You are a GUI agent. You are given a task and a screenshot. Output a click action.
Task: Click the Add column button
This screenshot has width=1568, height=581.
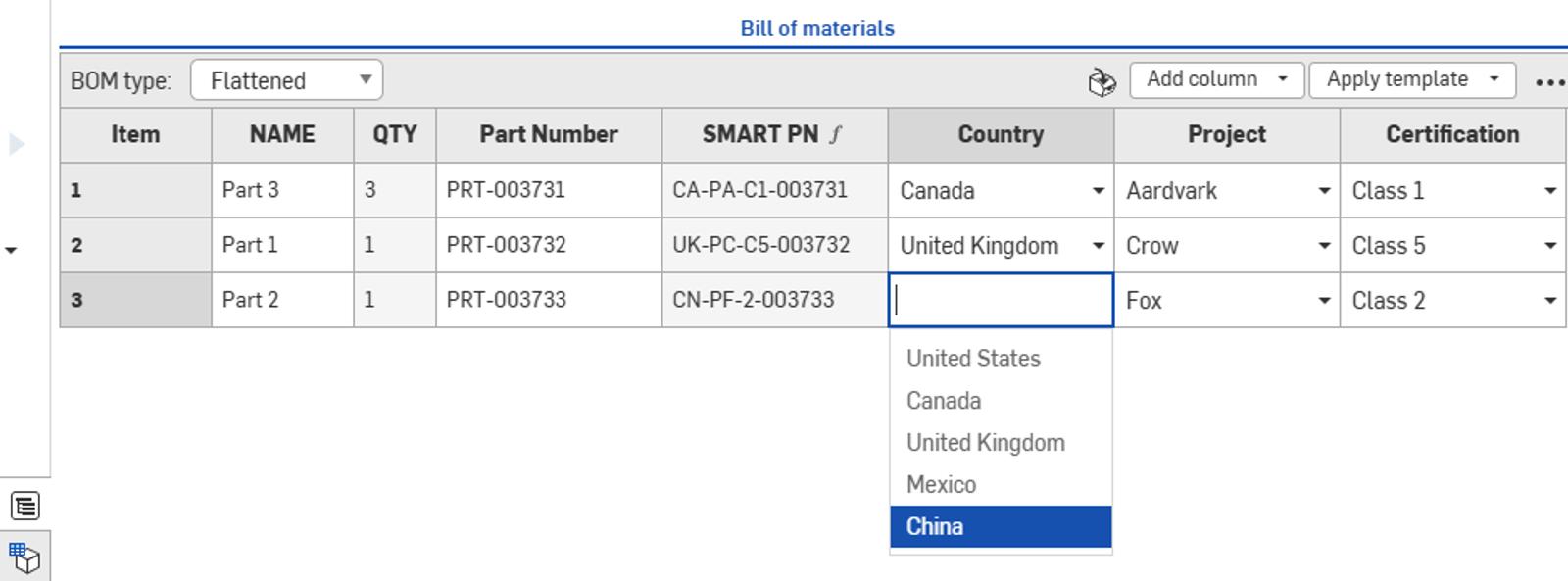(x=1199, y=79)
